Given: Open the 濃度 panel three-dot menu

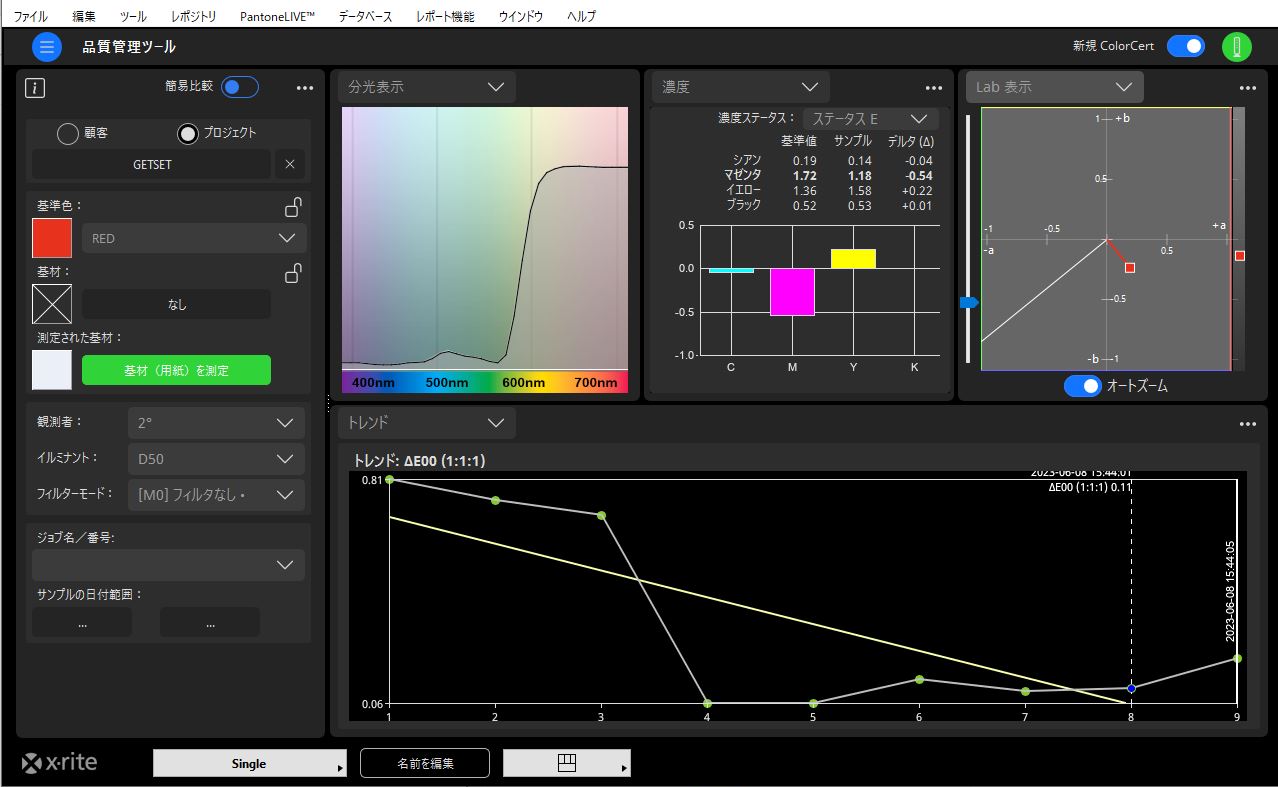Looking at the screenshot, I should [x=934, y=88].
